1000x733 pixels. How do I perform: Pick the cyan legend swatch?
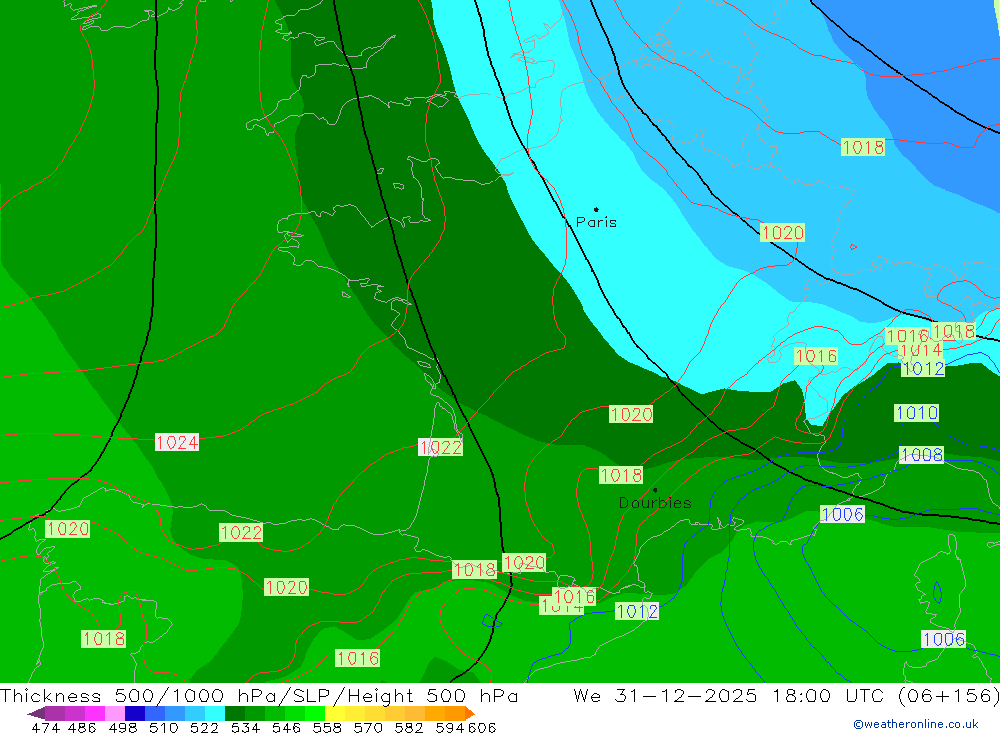215,713
